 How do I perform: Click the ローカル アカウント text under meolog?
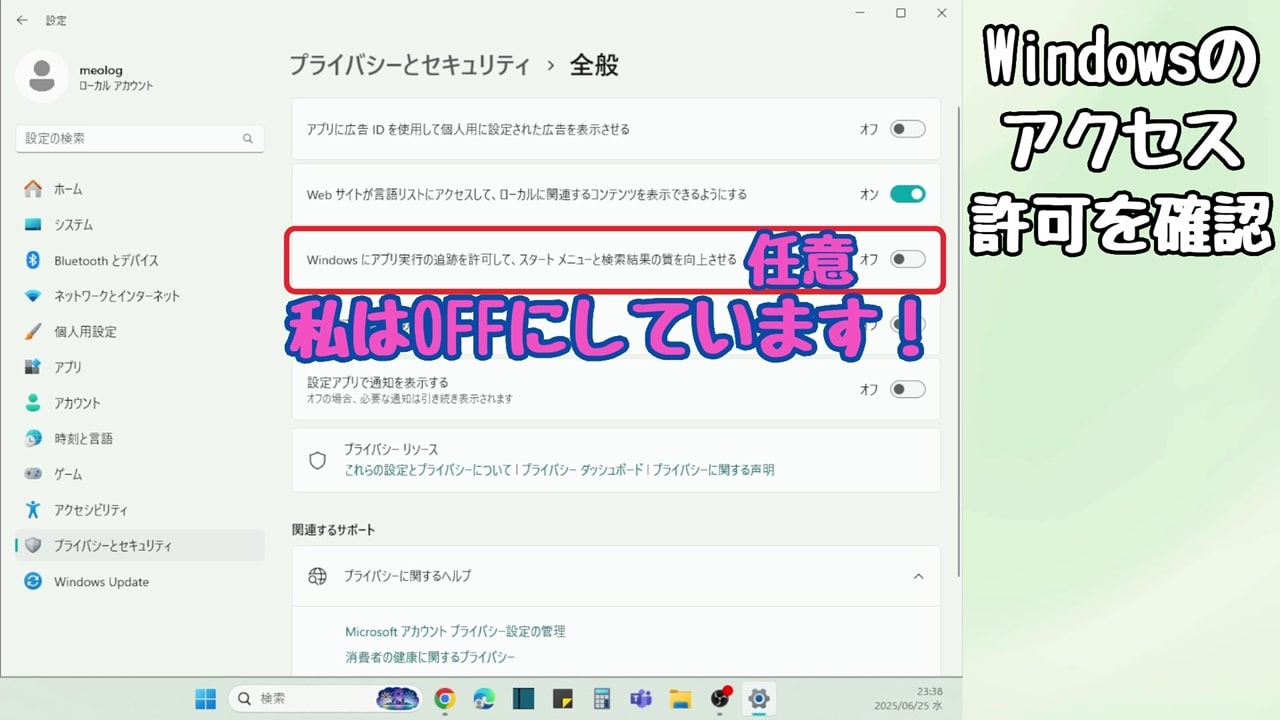click(116, 87)
